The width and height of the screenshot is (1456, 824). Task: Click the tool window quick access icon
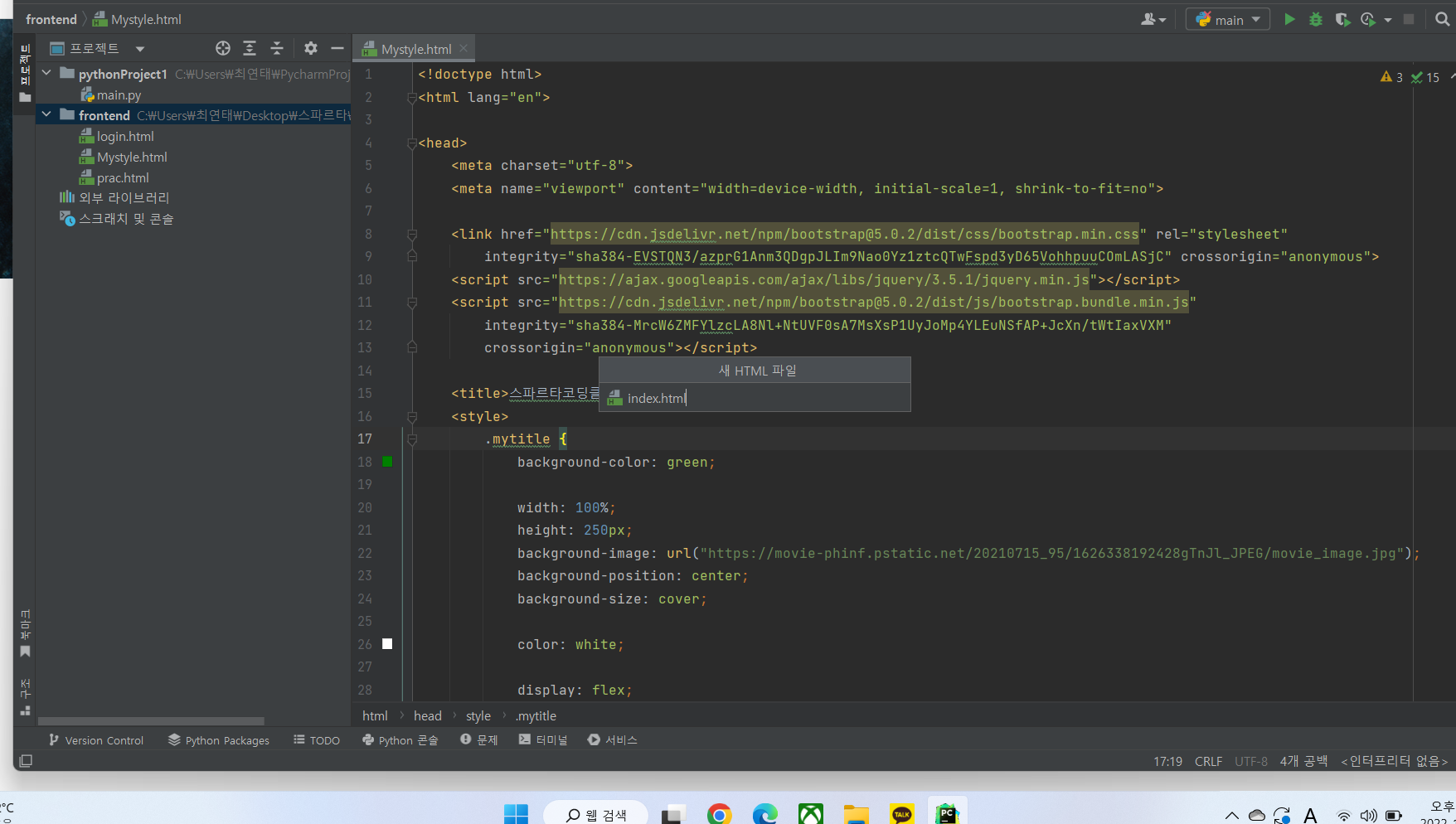26,760
